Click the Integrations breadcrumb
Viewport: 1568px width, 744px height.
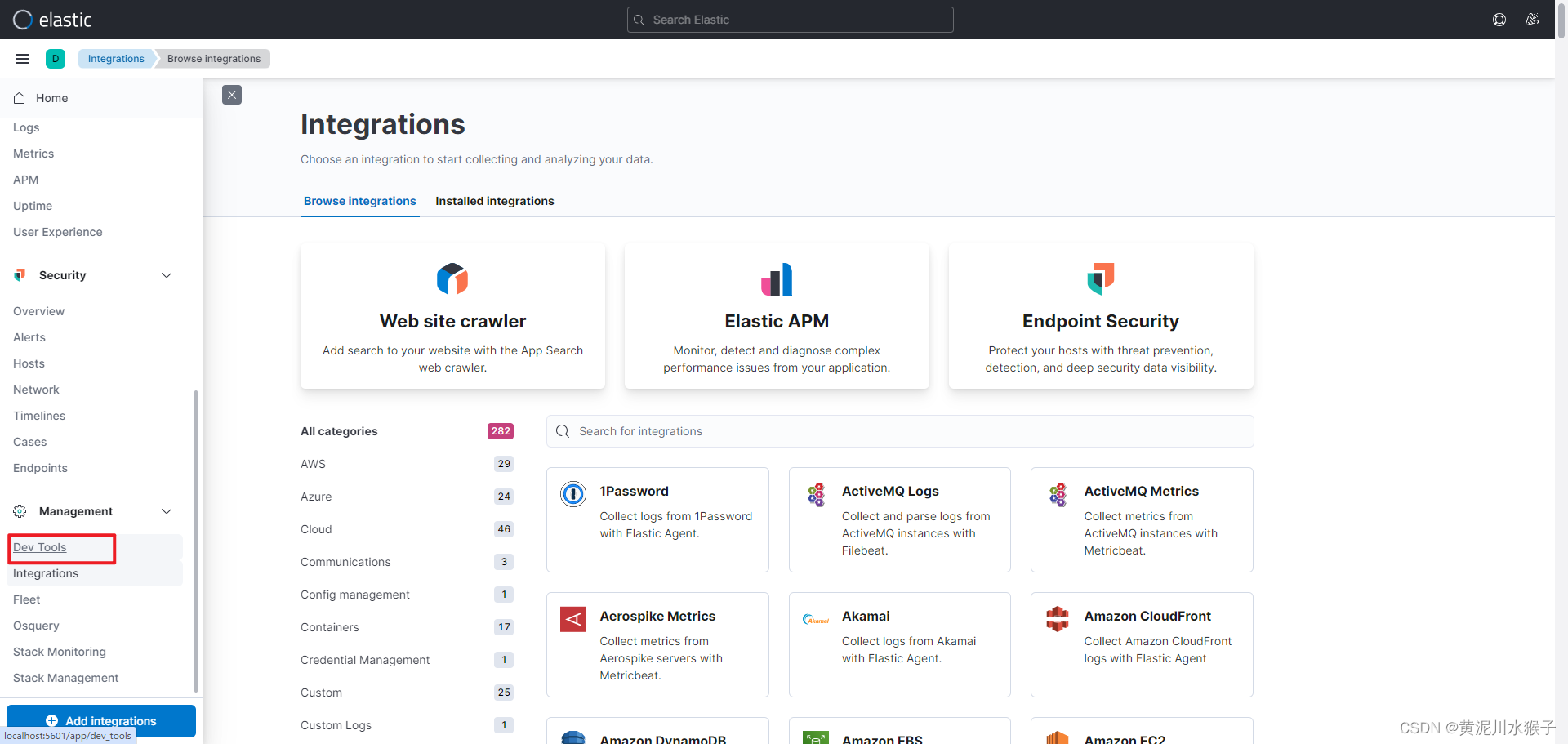click(116, 59)
